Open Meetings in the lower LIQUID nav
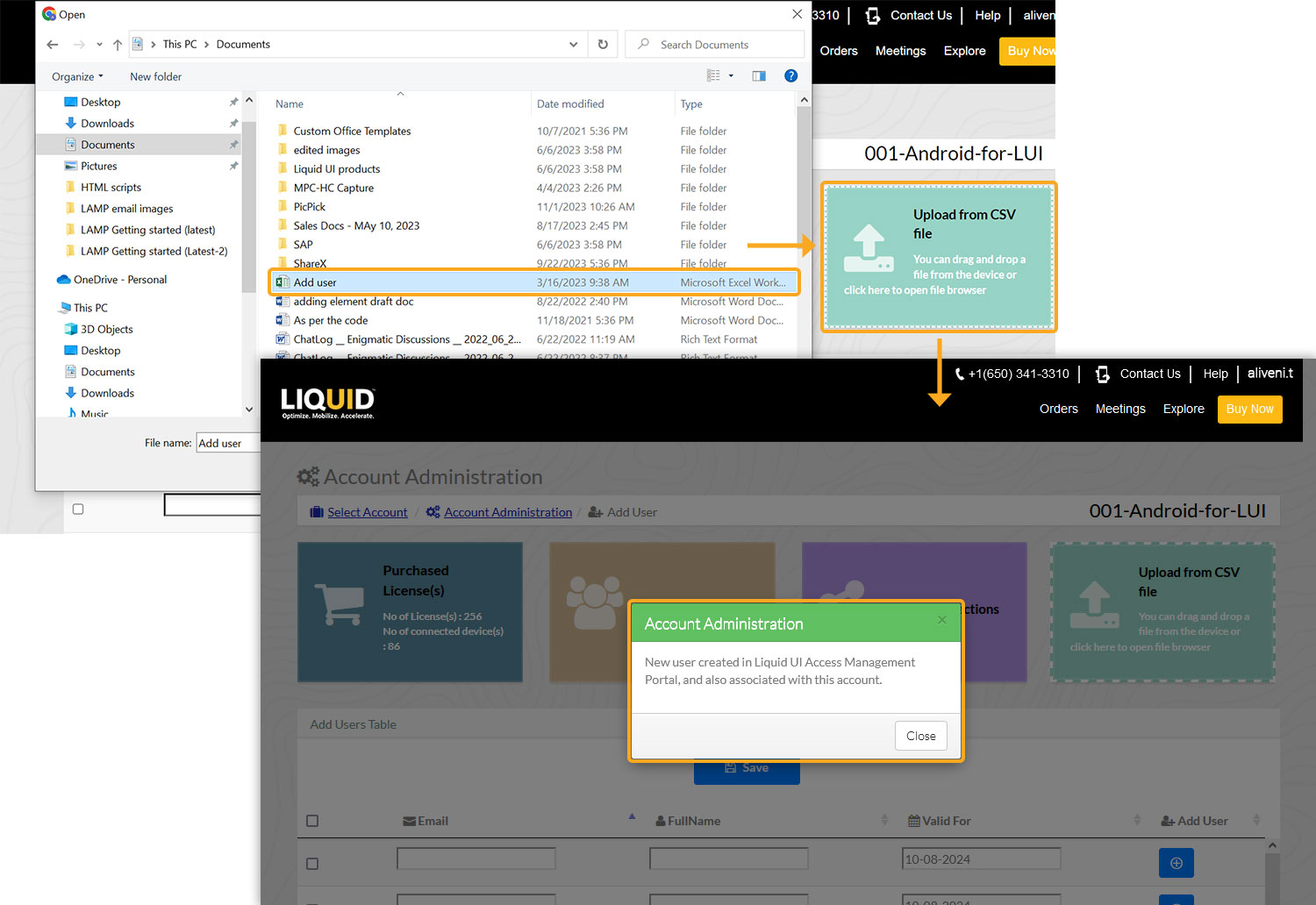 coord(1120,409)
